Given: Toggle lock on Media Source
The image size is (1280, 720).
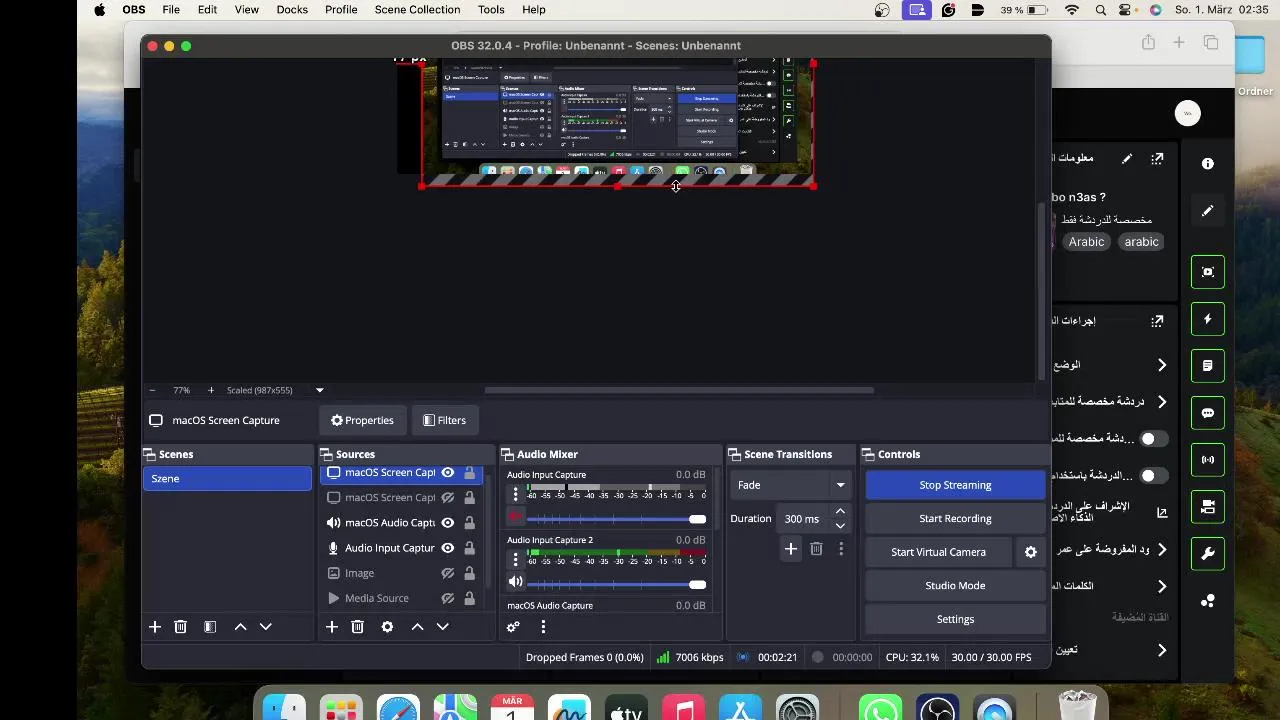Looking at the screenshot, I should pyautogui.click(x=469, y=598).
